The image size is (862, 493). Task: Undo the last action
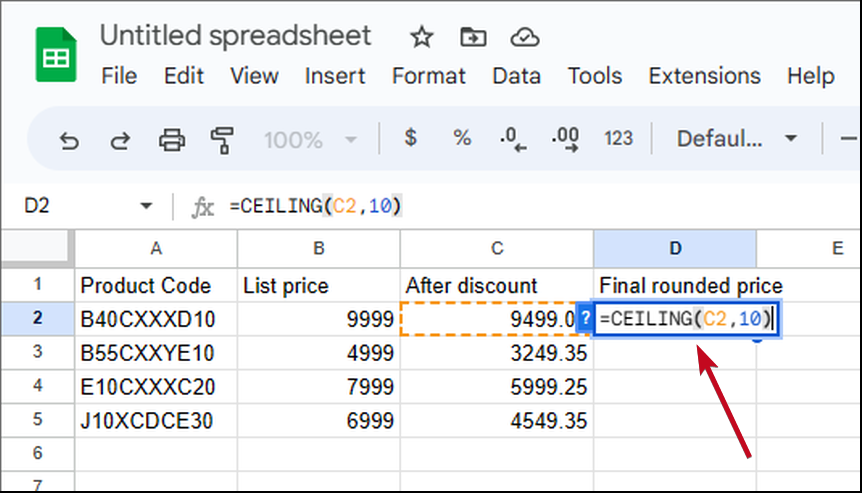click(69, 140)
